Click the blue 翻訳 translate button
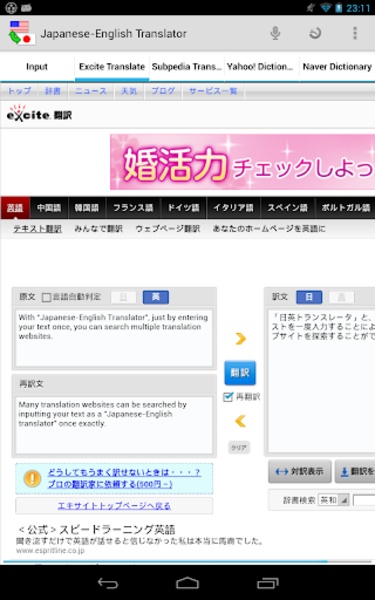Viewport: 375px width, 600px height. (240, 372)
